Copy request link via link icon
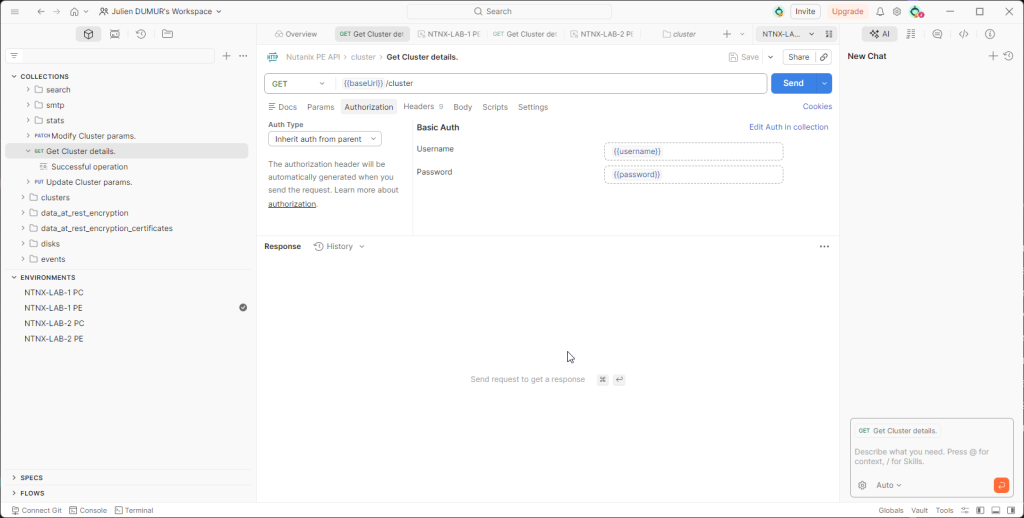Image resolution: width=1024 pixels, height=518 pixels. 824,57
